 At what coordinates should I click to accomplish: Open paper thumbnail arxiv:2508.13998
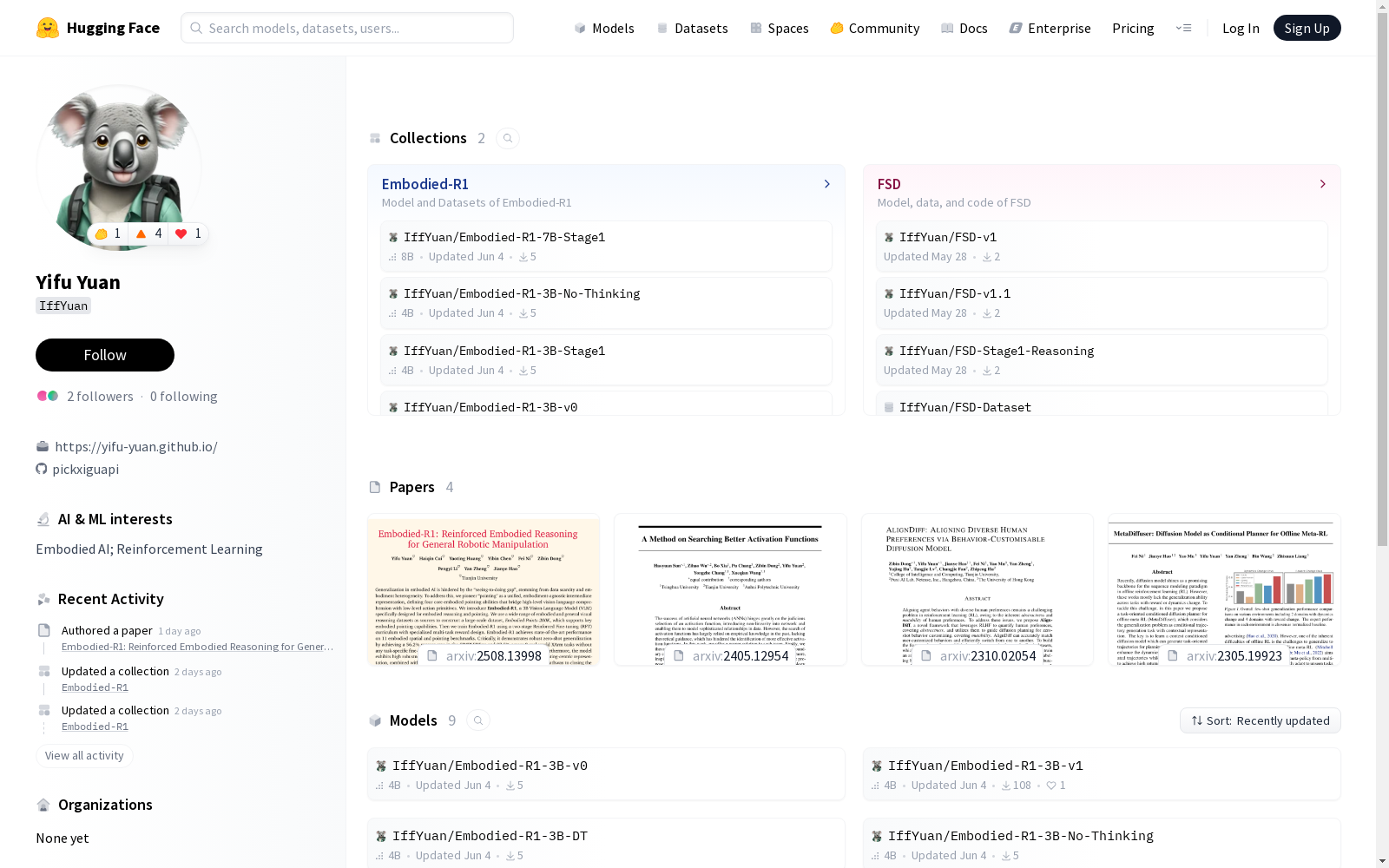point(484,590)
